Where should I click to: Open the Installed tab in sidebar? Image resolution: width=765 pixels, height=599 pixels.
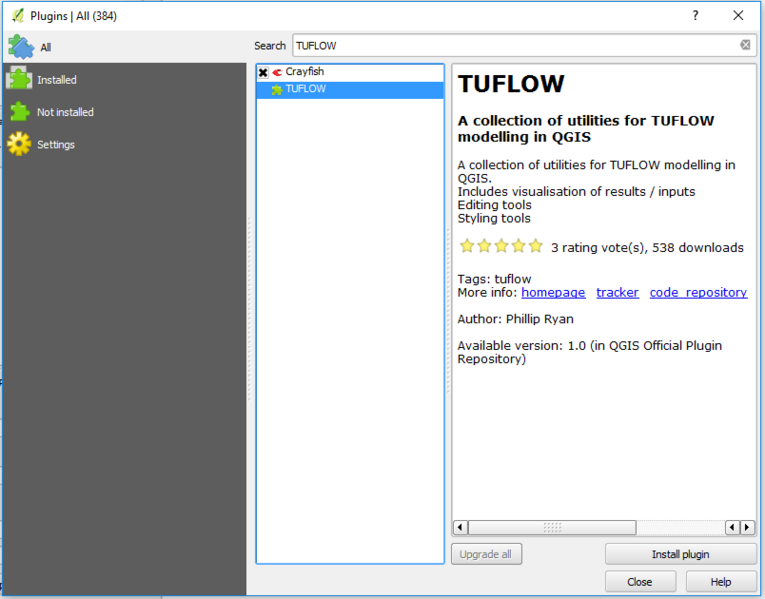tap(57, 80)
